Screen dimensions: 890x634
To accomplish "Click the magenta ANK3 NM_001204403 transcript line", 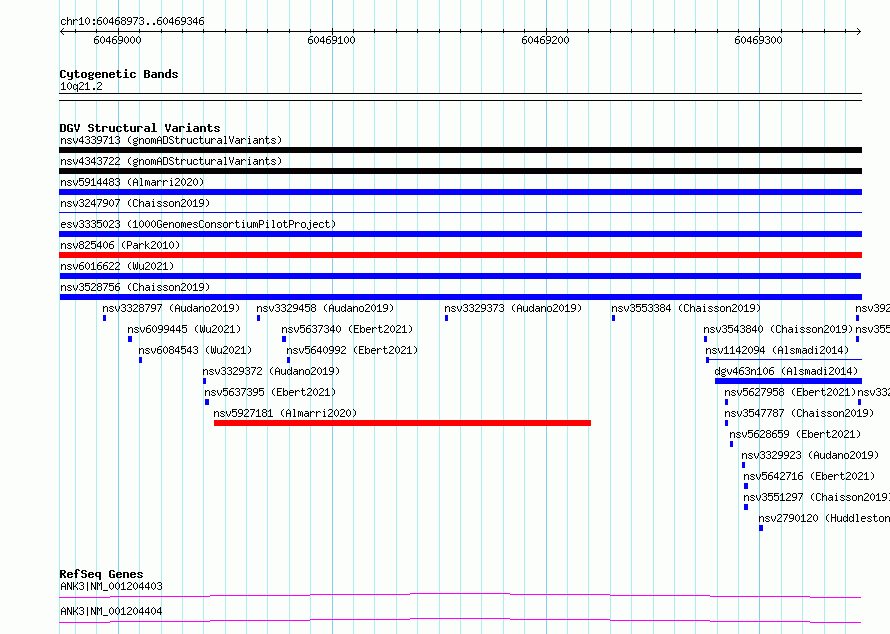I will (x=460, y=595).
